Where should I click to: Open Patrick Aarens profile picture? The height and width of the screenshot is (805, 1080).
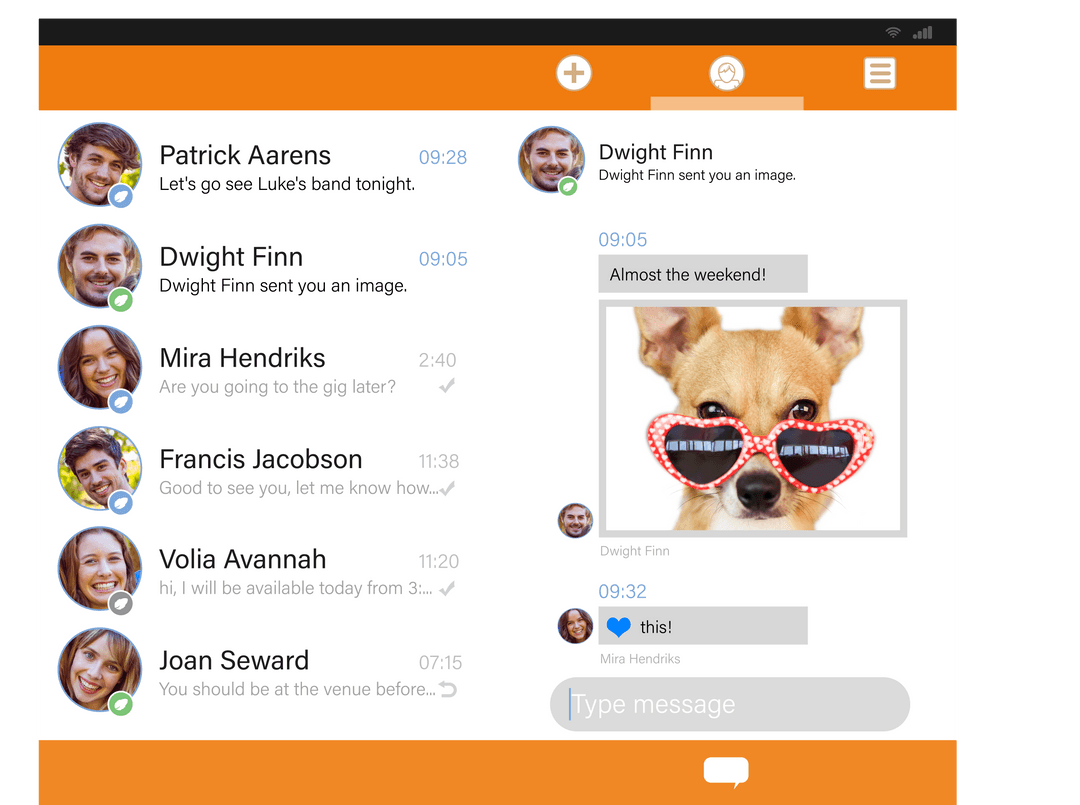coord(100,164)
